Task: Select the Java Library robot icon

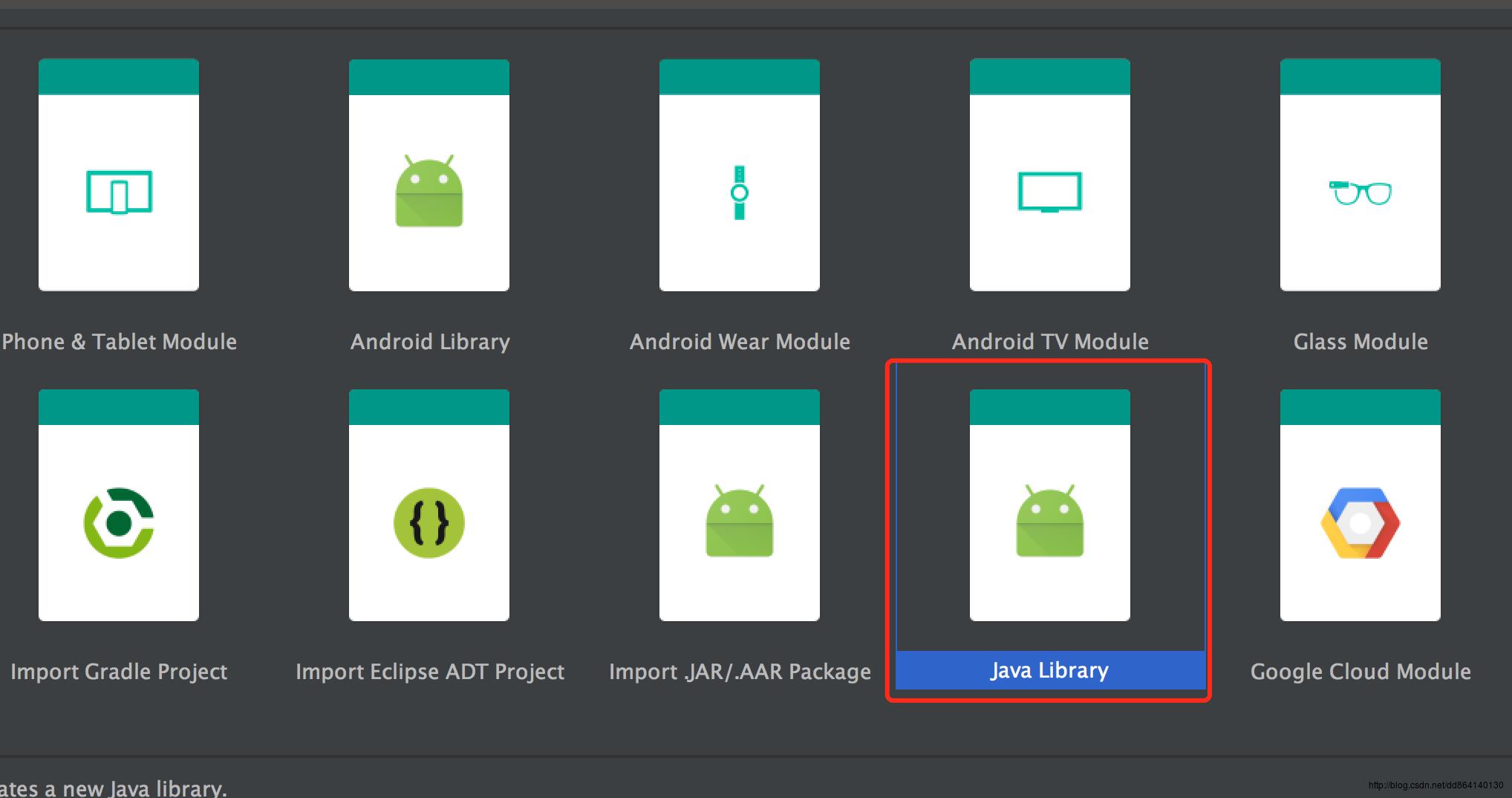Action: tap(1049, 521)
